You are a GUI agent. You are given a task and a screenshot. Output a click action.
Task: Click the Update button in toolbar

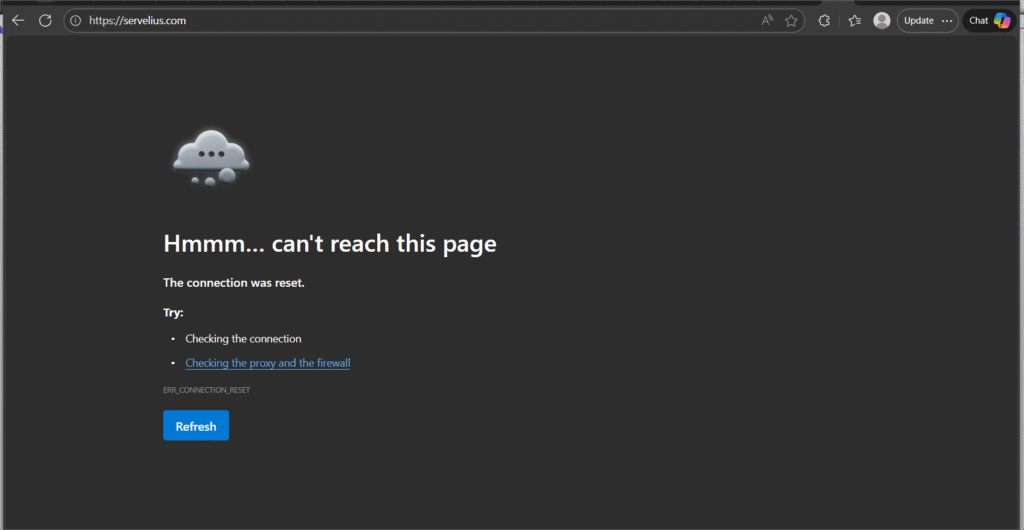[918, 20]
